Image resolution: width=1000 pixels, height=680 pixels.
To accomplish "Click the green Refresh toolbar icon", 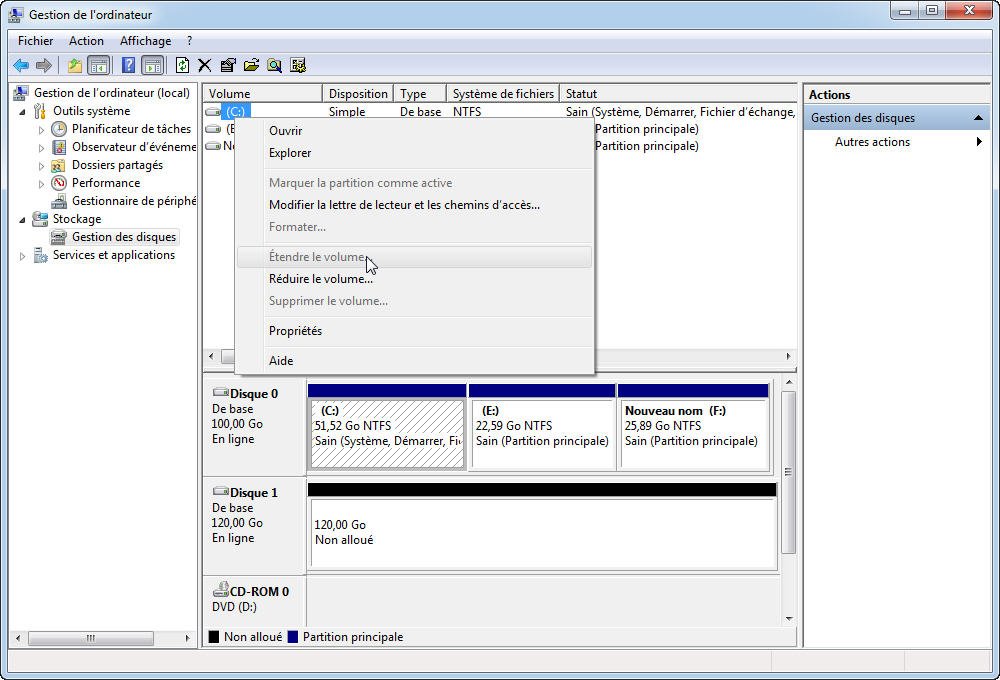I will [x=182, y=65].
